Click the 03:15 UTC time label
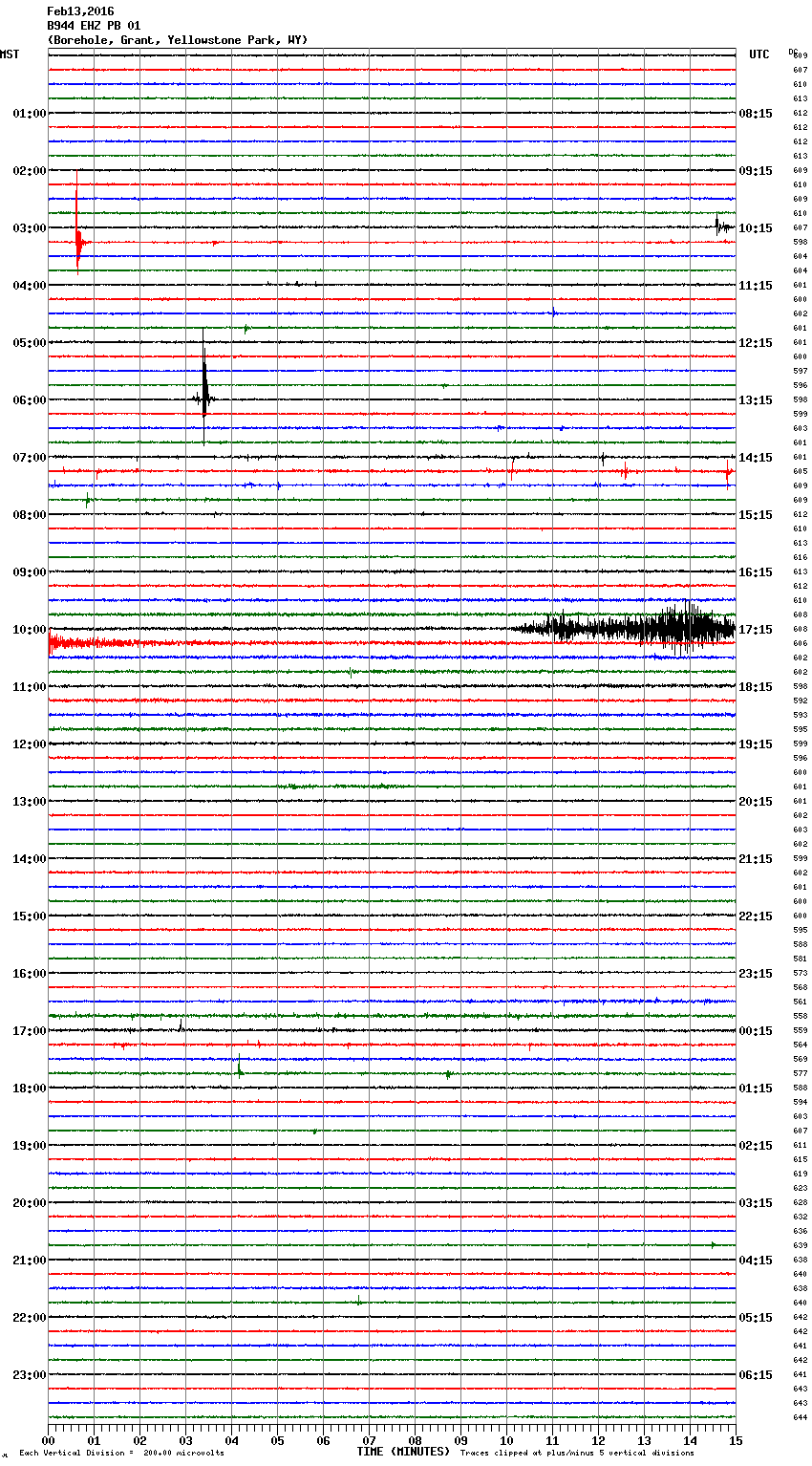Image resolution: width=812 pixels, height=1466 pixels. [756, 1203]
